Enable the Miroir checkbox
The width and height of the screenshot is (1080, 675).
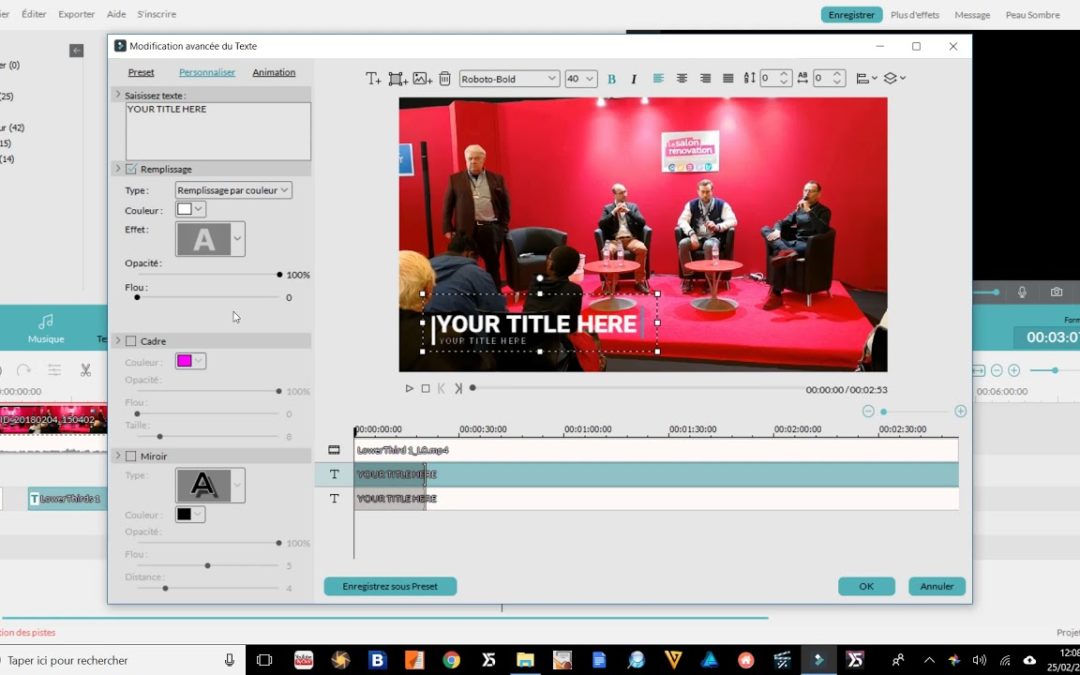(x=131, y=455)
